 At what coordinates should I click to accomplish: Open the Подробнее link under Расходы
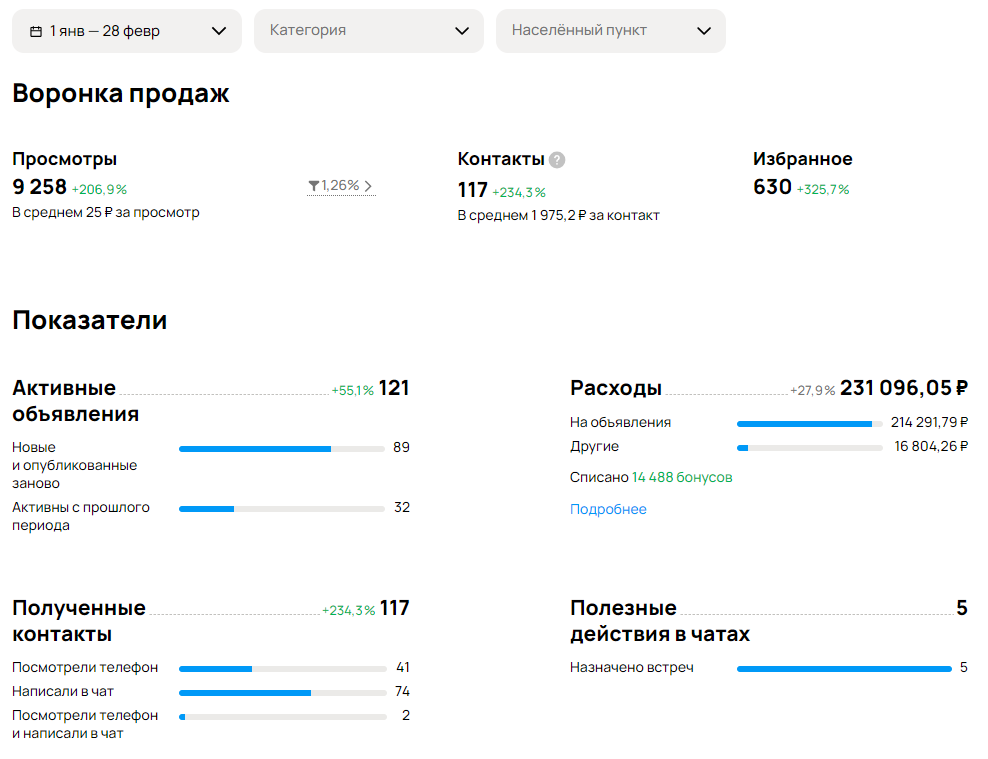pyautogui.click(x=608, y=509)
